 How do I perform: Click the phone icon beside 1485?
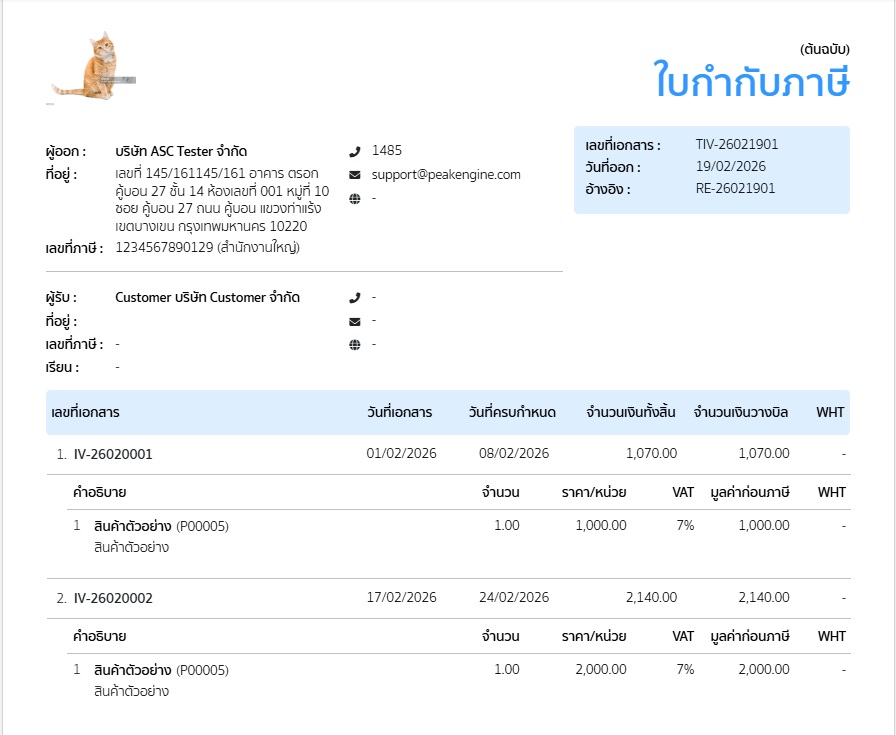353,151
